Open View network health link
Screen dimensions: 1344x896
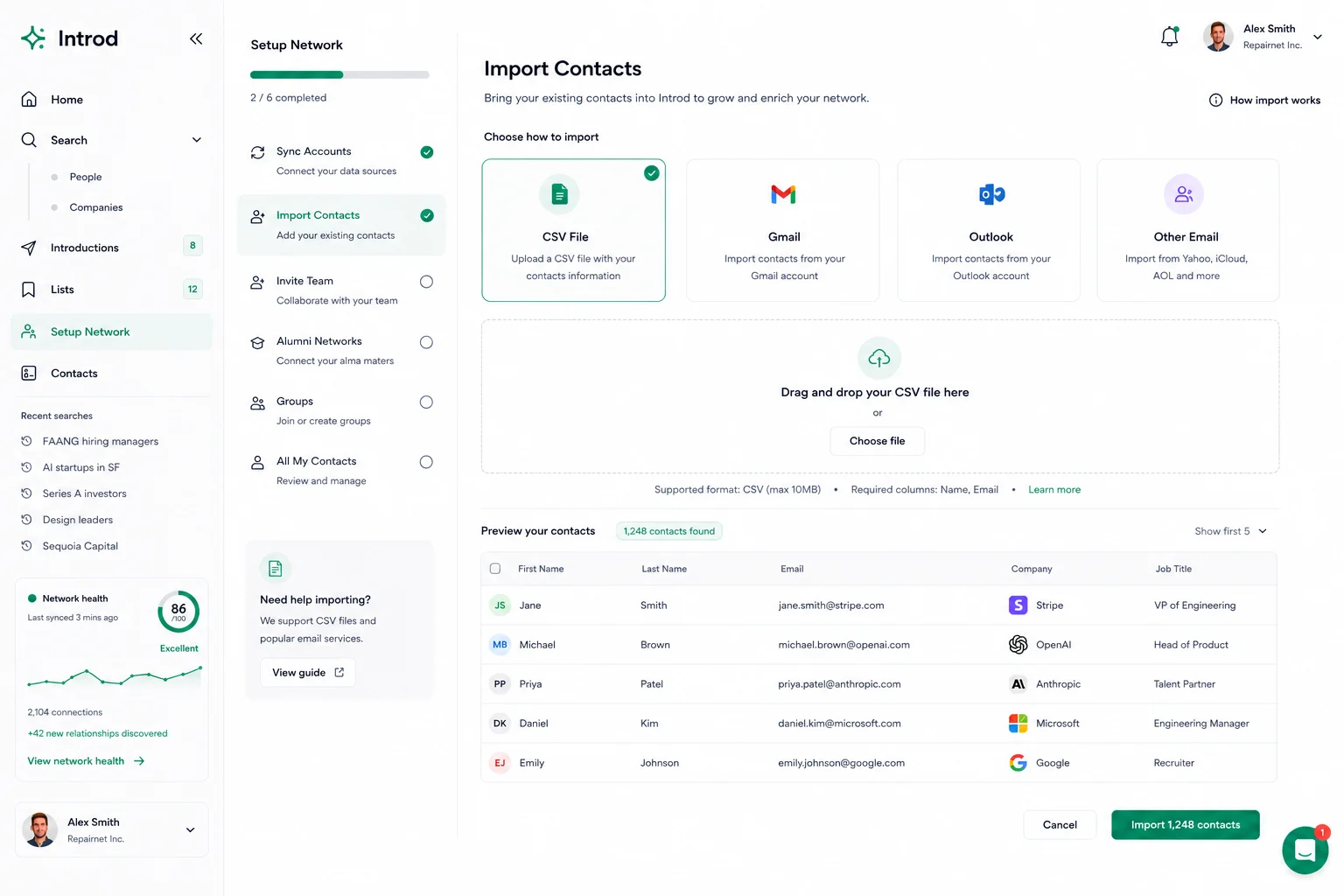pyautogui.click(x=86, y=761)
